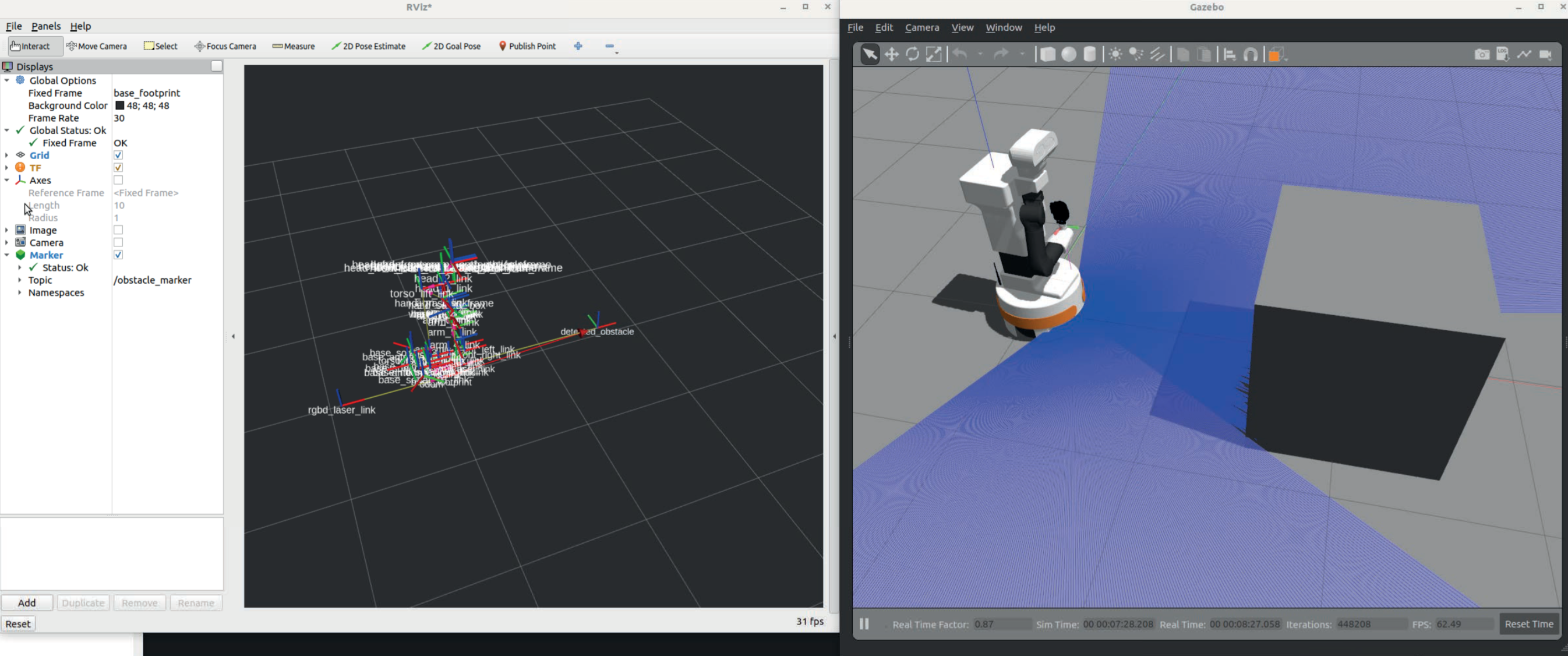Click Gazebo's paste icon
This screenshot has height=656, width=1568.
coord(1204,54)
